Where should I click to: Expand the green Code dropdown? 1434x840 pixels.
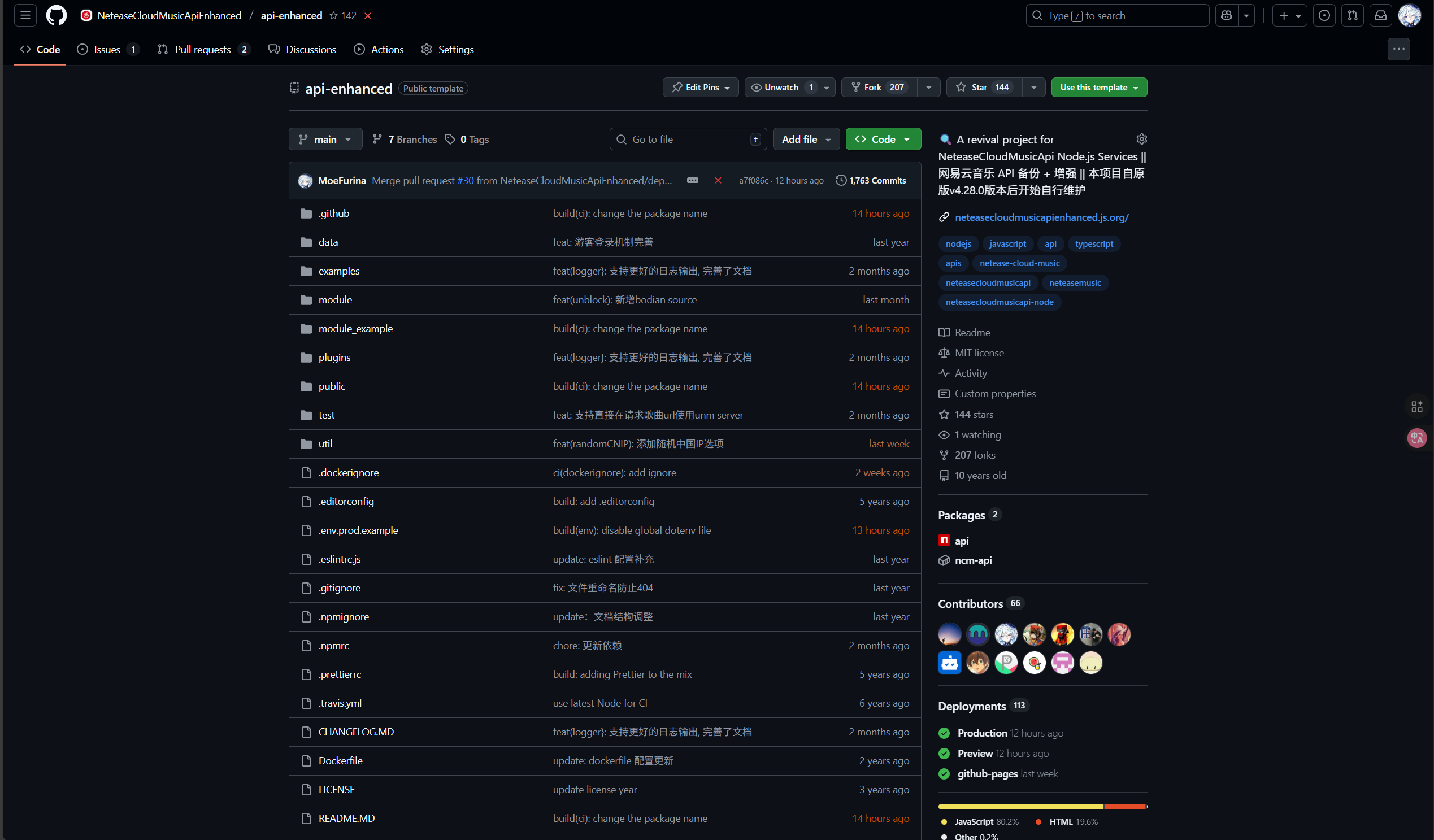pyautogui.click(x=883, y=139)
